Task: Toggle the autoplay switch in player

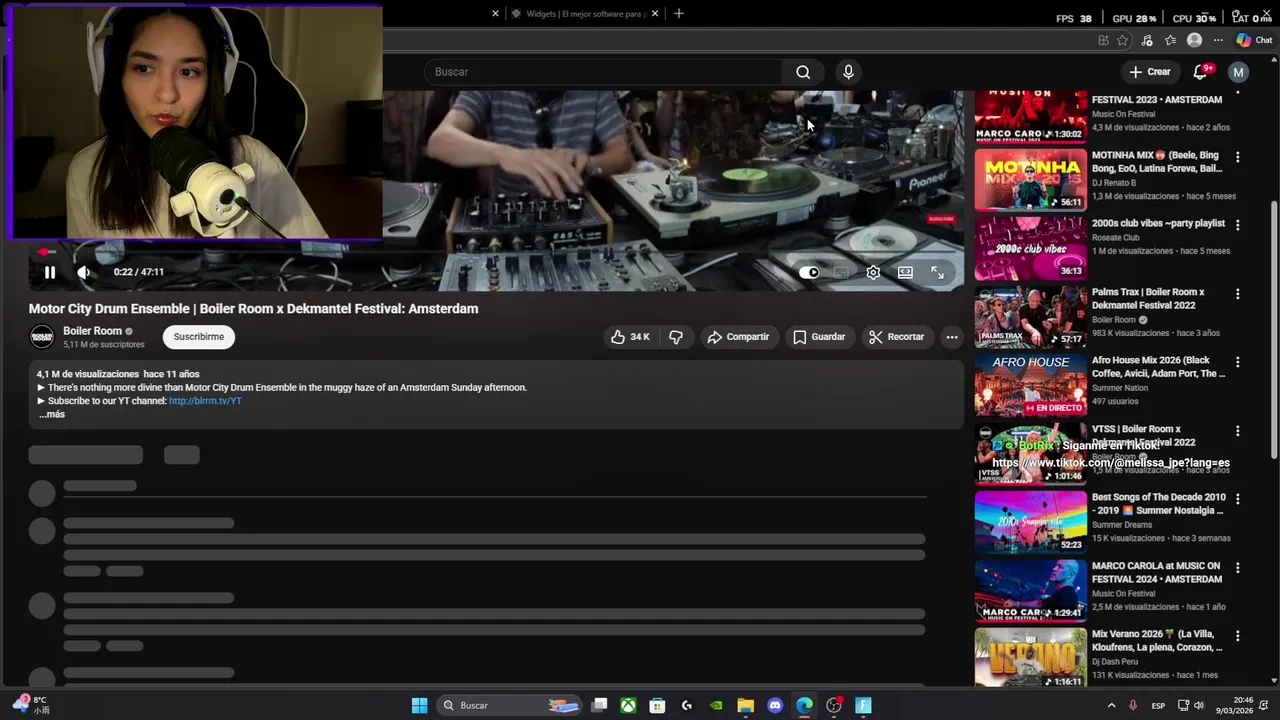Action: coord(809,272)
